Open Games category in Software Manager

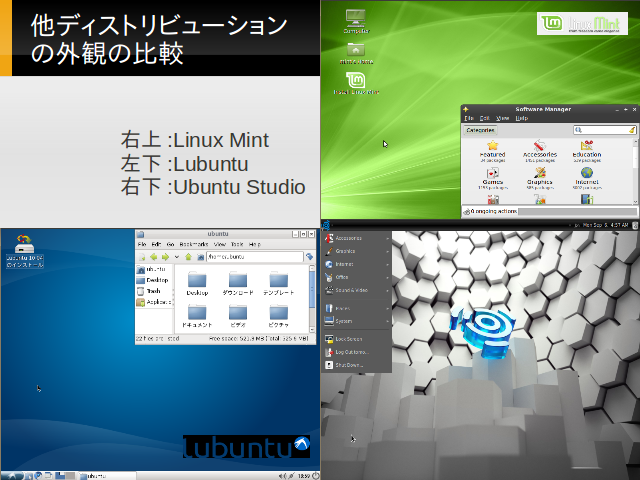click(x=493, y=178)
